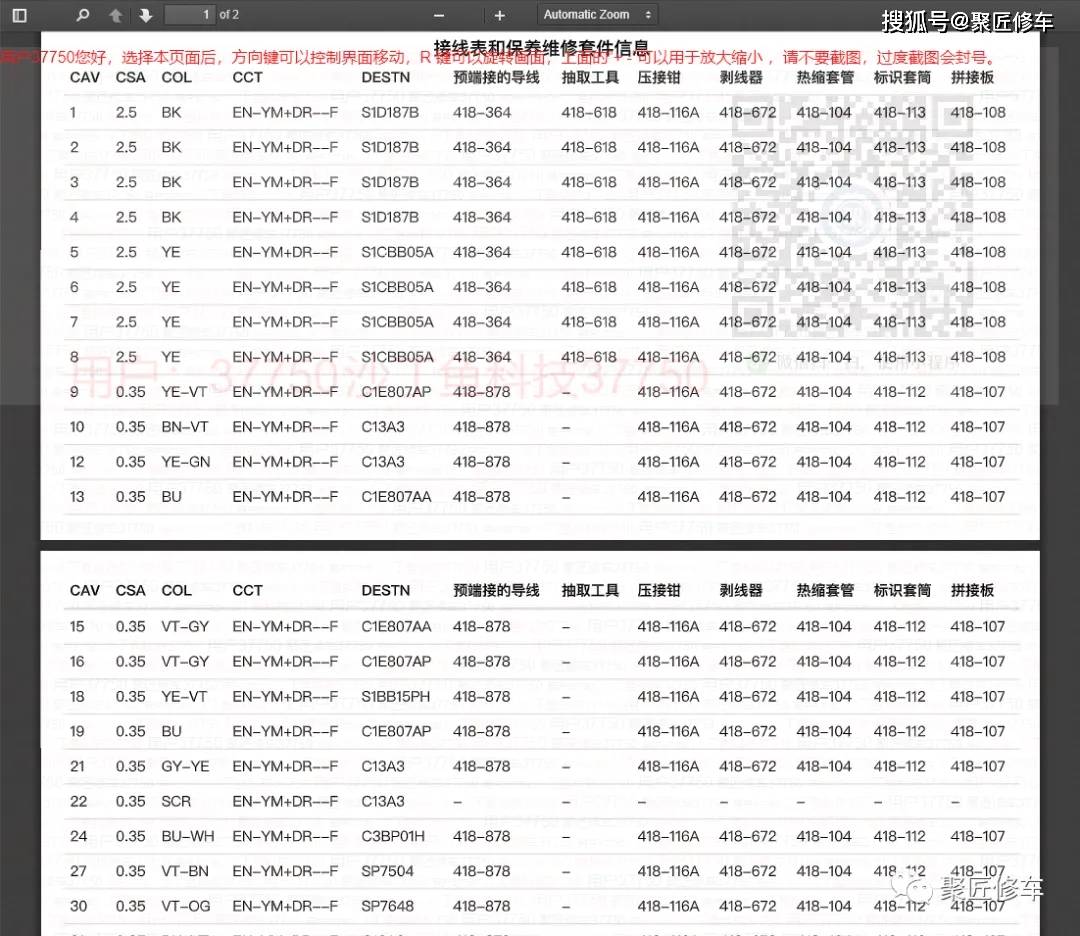Select 418-108 in the CAV 1 row
This screenshot has width=1080, height=936.
pos(978,112)
